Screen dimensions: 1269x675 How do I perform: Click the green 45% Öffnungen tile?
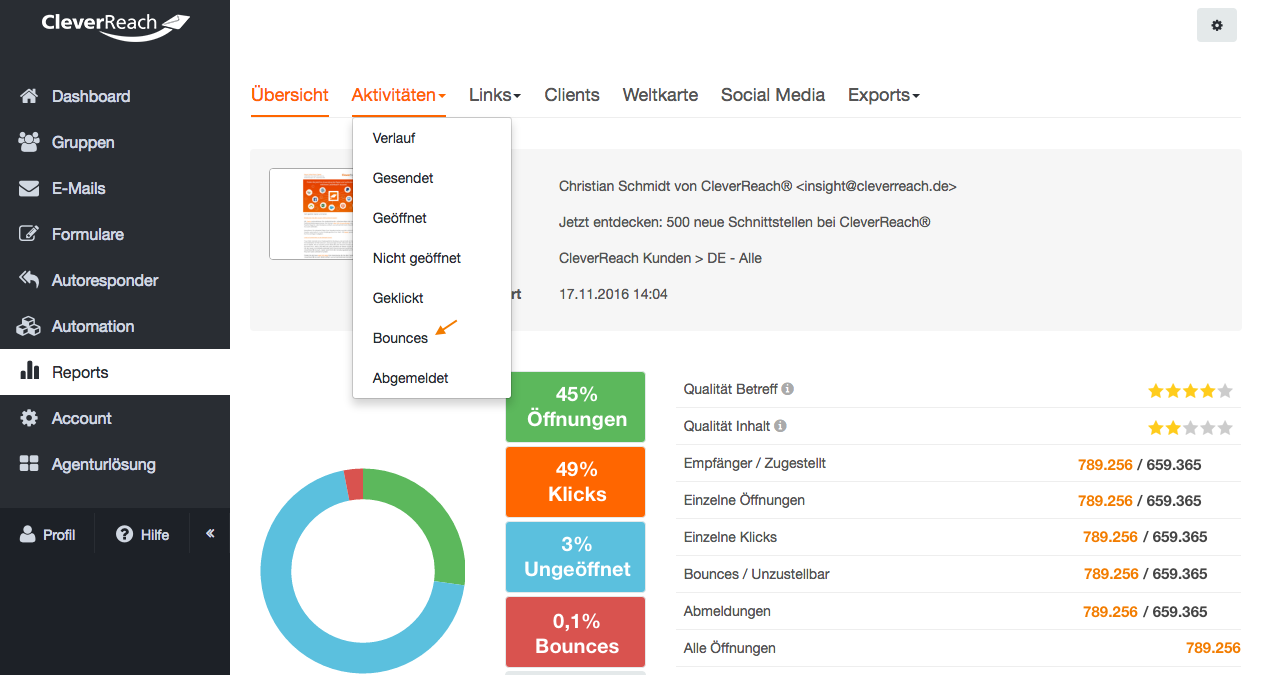click(x=576, y=407)
